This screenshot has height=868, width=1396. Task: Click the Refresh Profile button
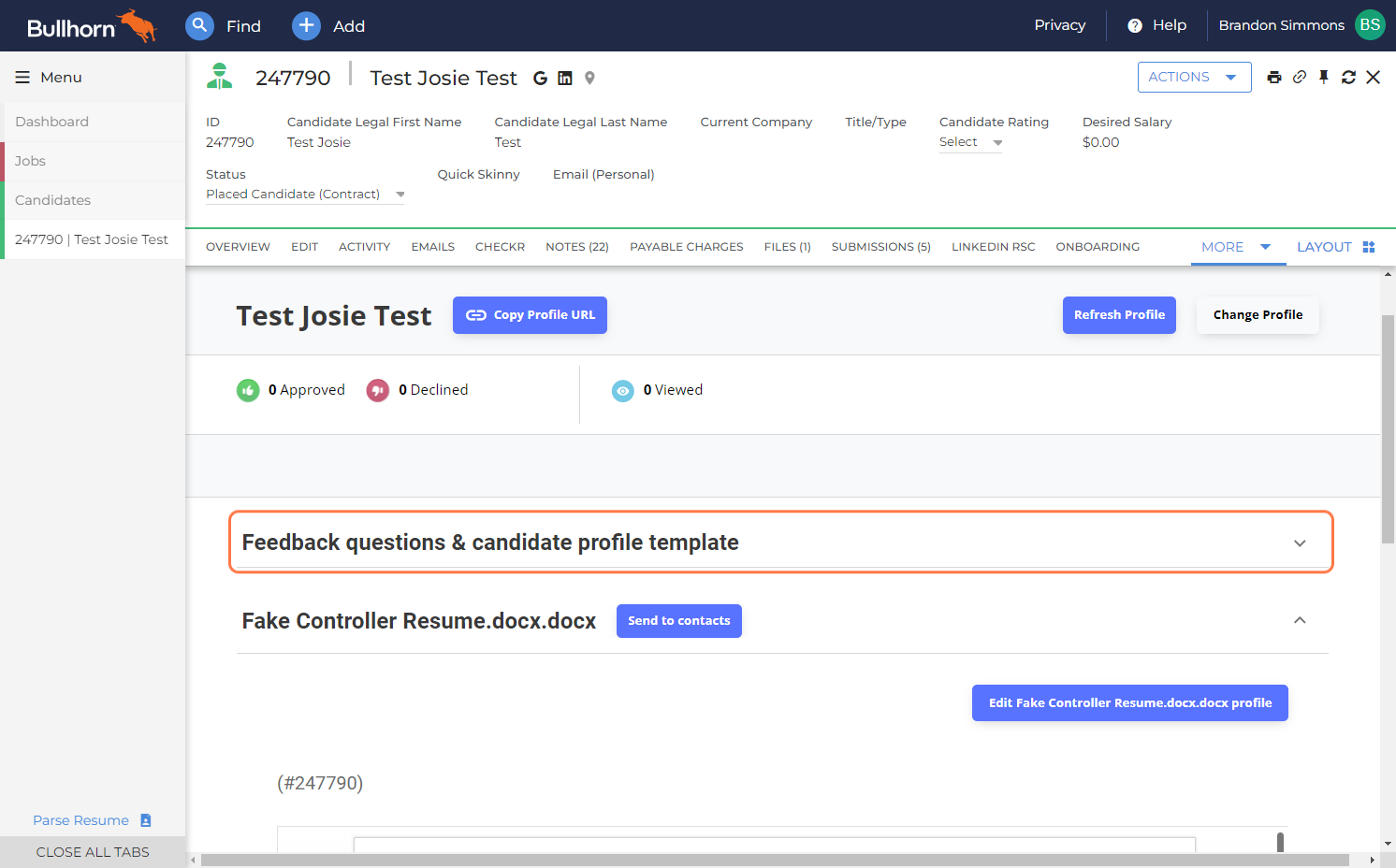tap(1119, 315)
